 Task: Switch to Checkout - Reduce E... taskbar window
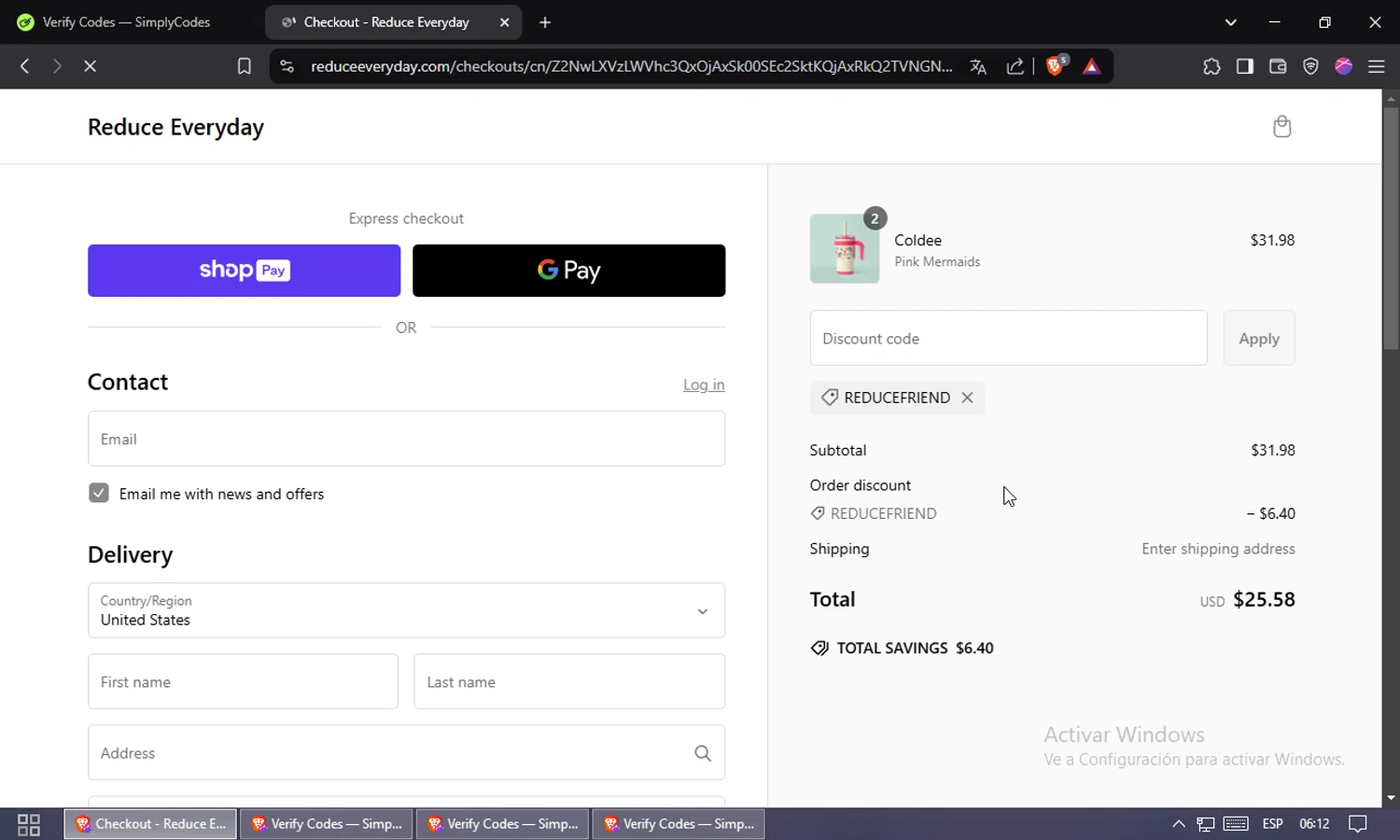(150, 824)
